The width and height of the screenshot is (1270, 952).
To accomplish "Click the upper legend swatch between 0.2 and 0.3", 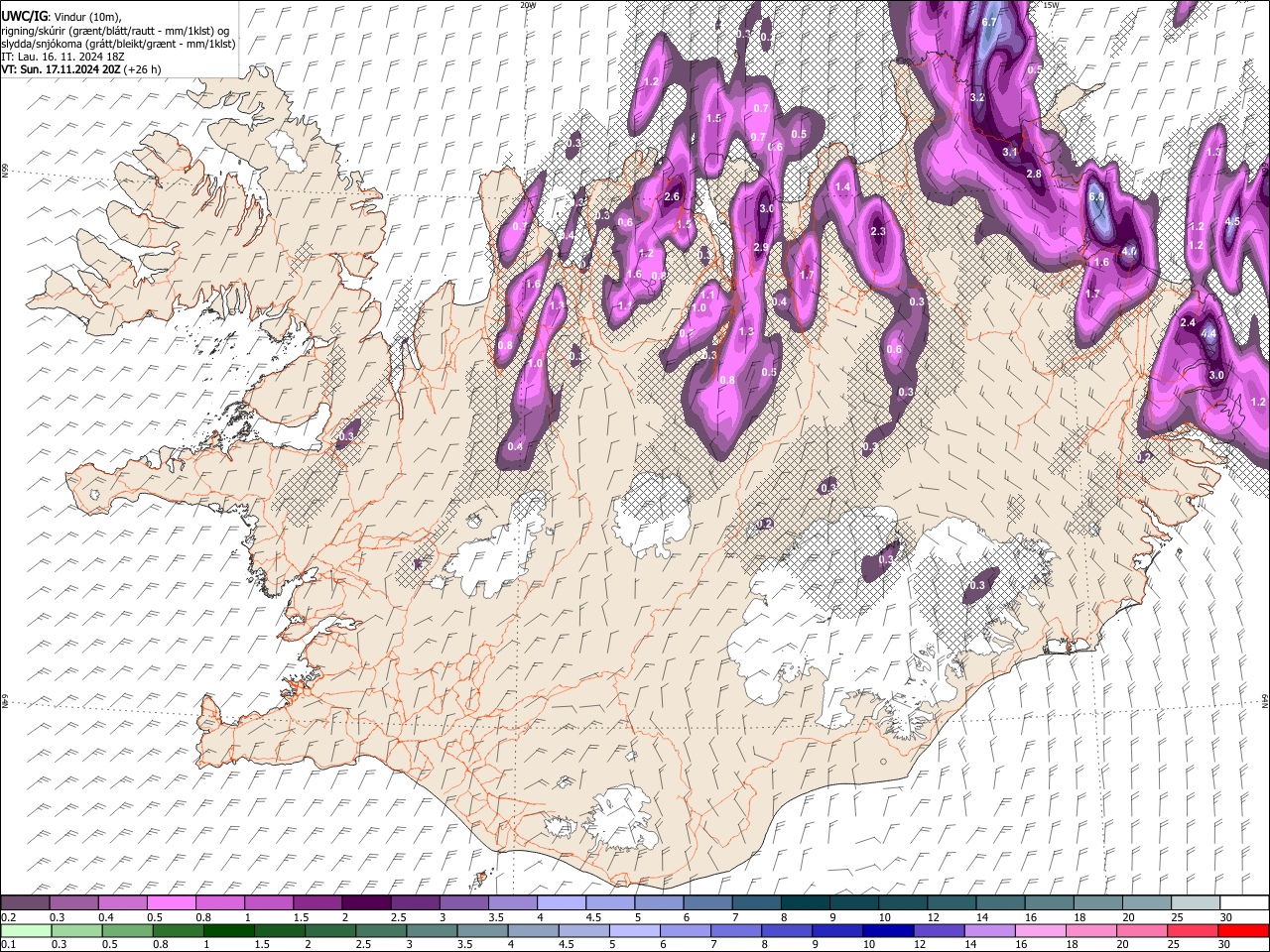I will [x=25, y=903].
